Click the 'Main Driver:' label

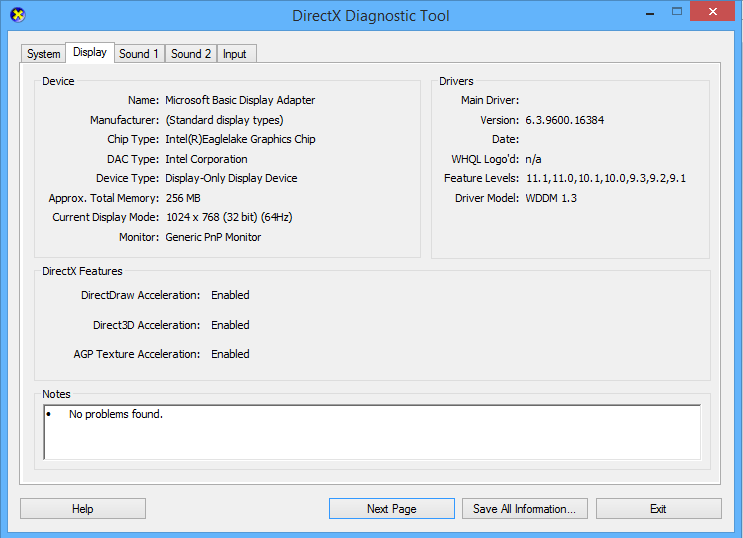(x=490, y=100)
